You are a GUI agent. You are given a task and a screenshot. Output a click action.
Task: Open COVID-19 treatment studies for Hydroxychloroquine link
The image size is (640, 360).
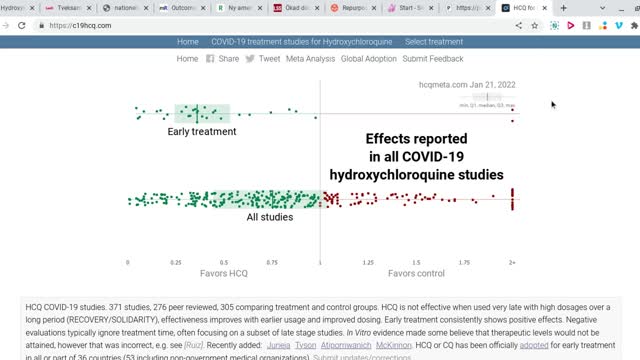302,42
